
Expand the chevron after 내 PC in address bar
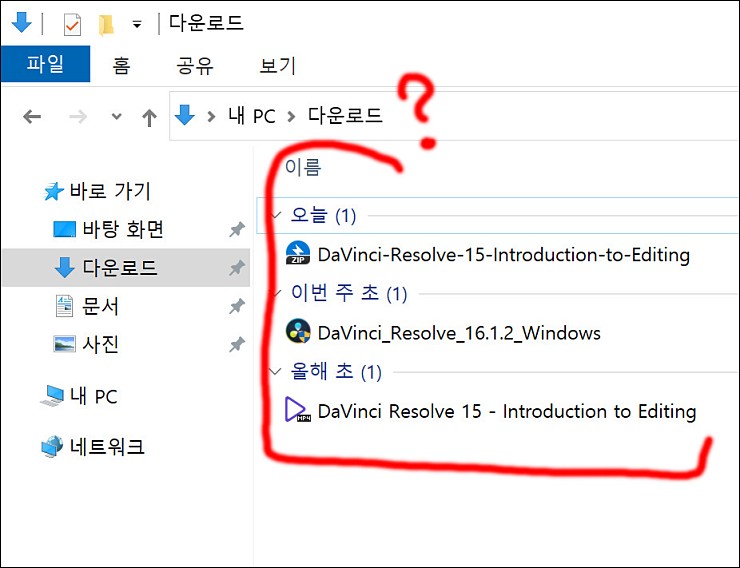coord(291,116)
